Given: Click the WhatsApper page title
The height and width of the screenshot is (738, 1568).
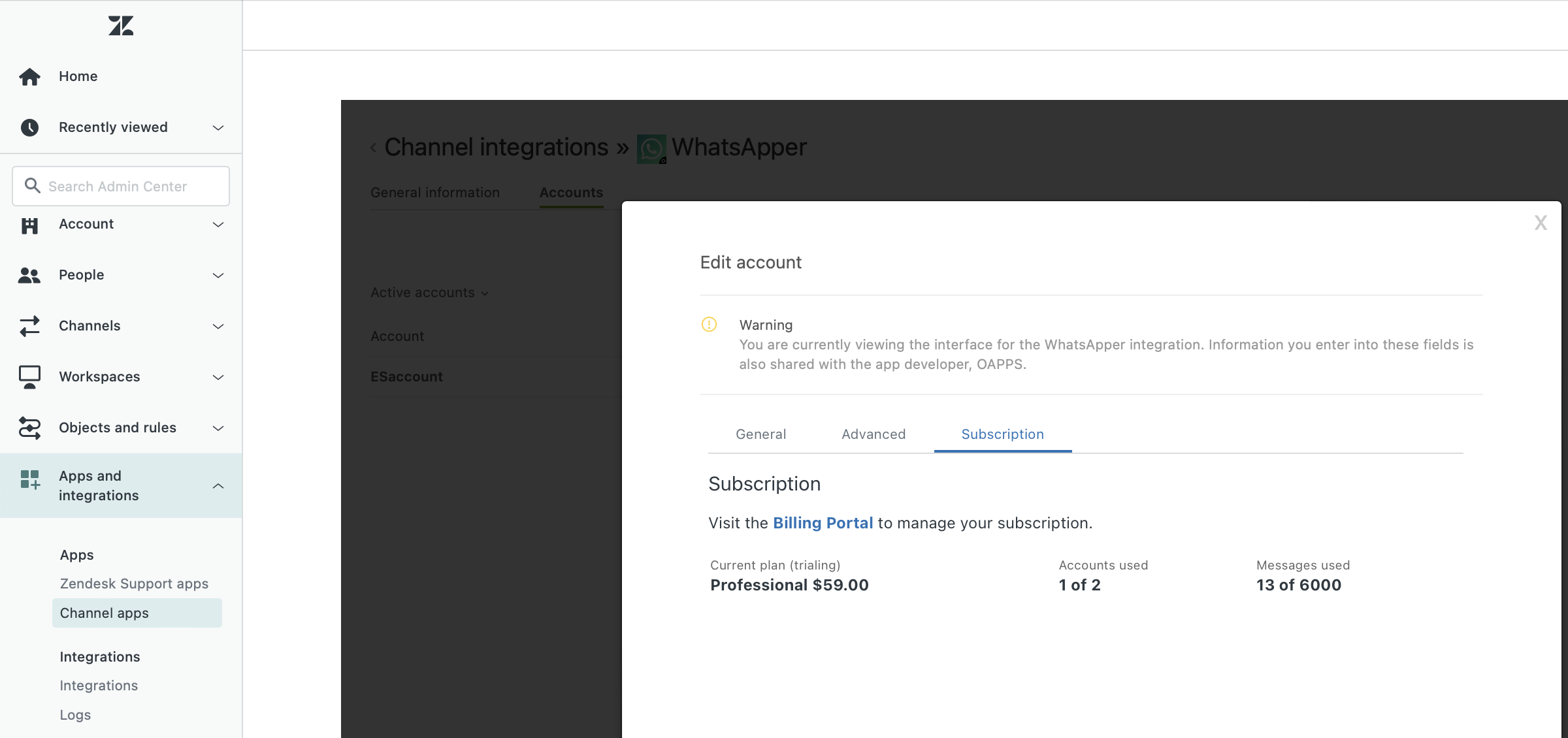Looking at the screenshot, I should tap(739, 148).
